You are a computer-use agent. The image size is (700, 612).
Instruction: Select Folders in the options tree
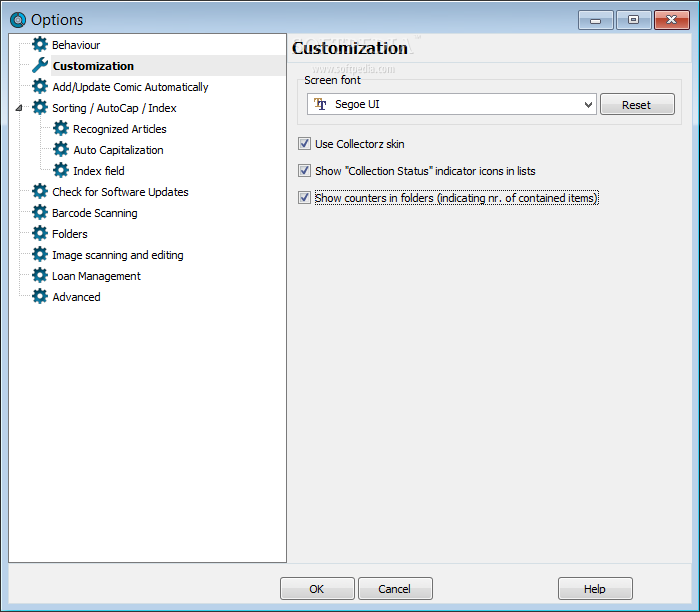click(x=70, y=234)
